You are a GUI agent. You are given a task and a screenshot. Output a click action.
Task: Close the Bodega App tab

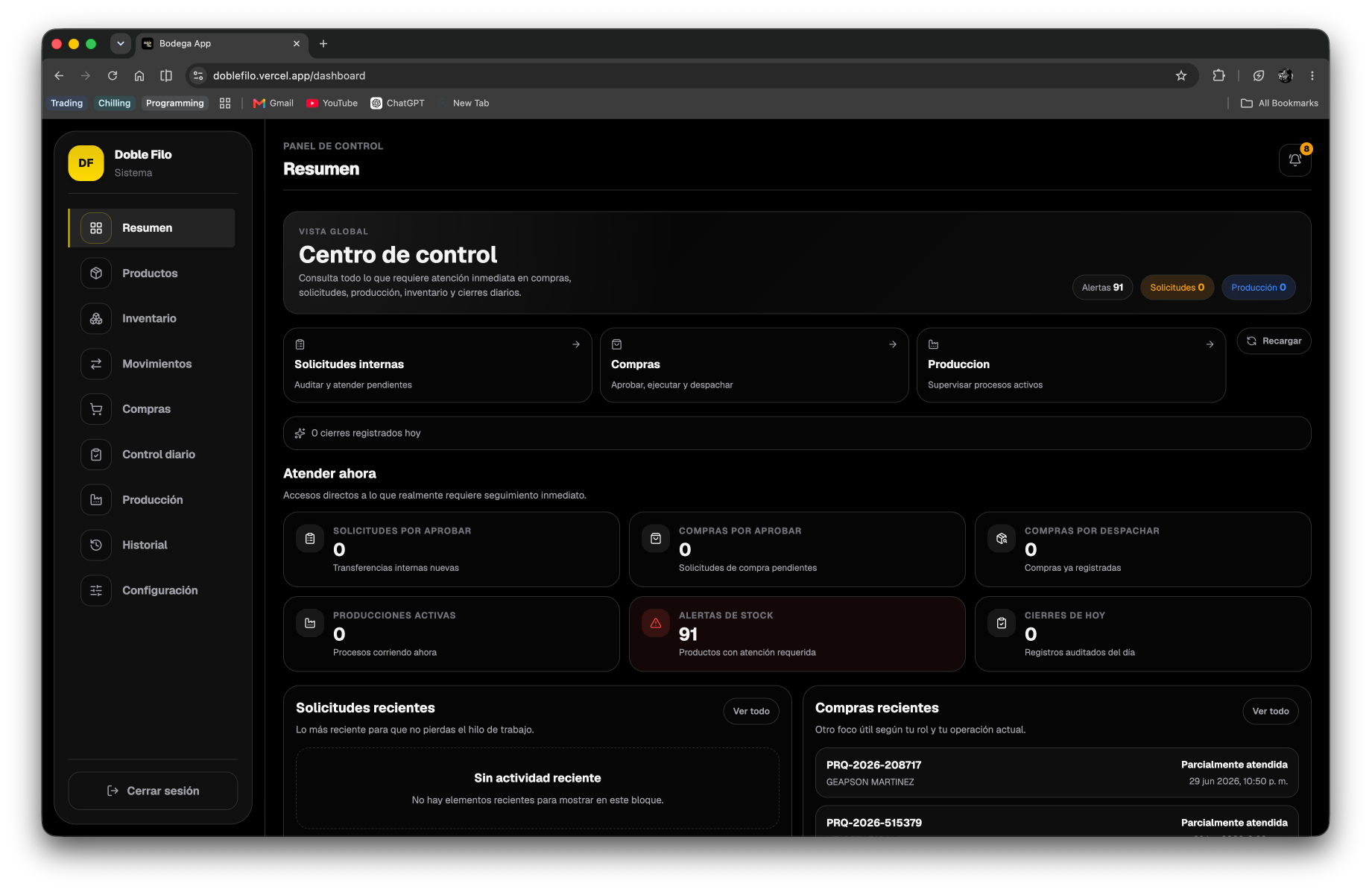[x=297, y=43]
